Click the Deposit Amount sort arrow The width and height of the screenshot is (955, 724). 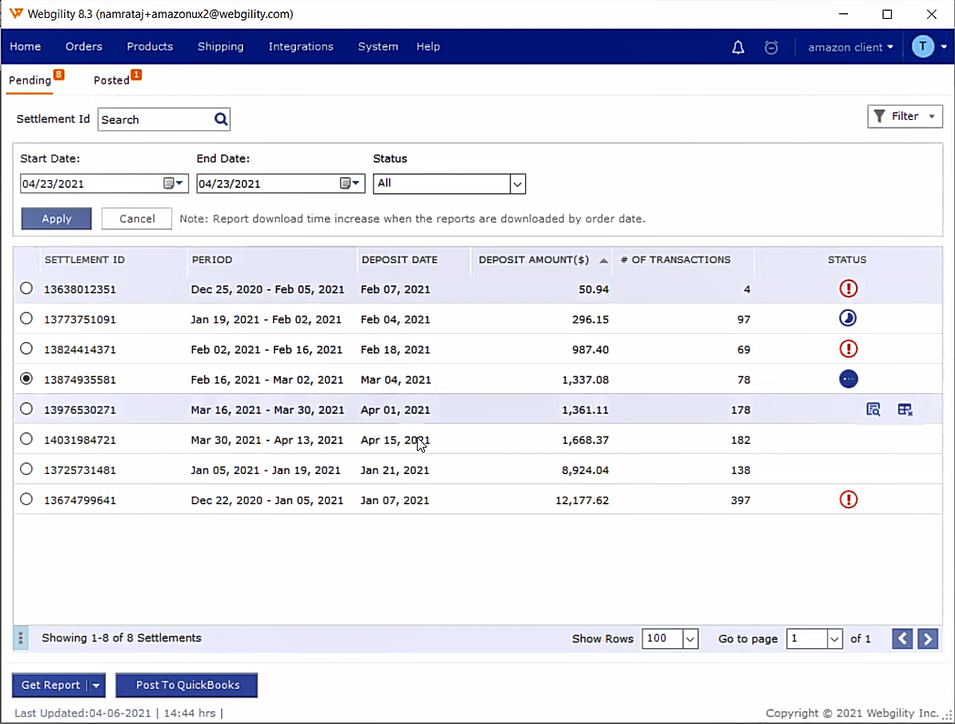[x=604, y=261]
